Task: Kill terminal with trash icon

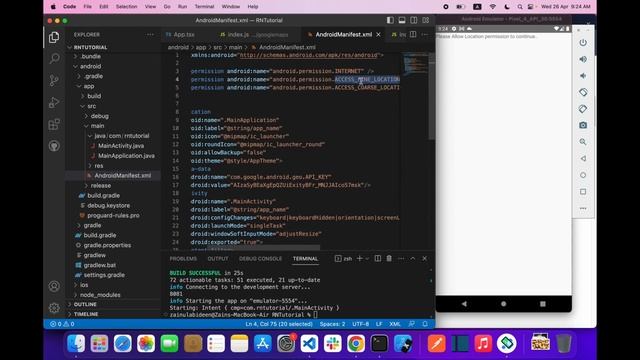Action: pyautogui.click(x=389, y=258)
